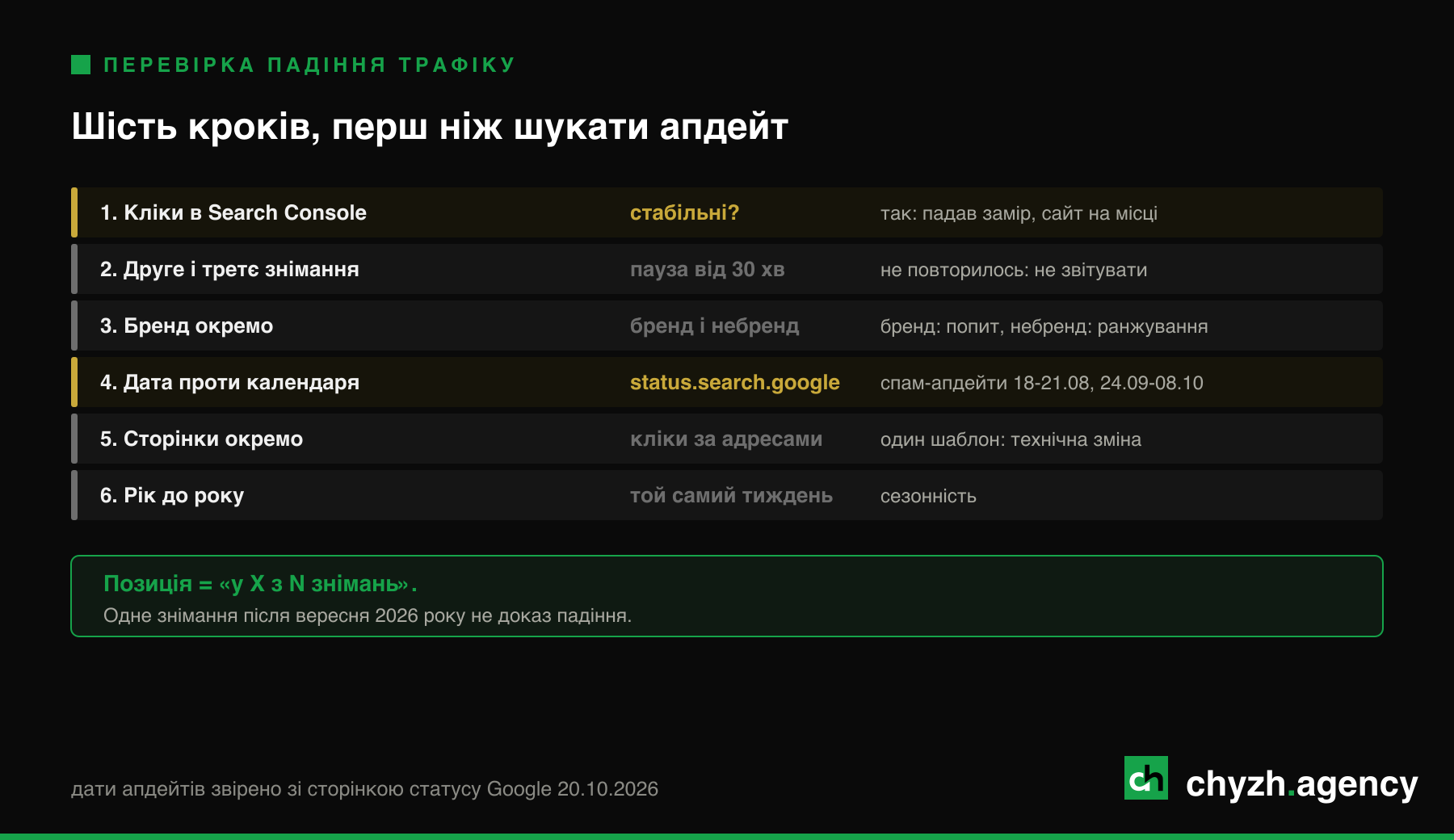
Task: Click the yellow text 'стабільні?'
Action: [x=684, y=212]
